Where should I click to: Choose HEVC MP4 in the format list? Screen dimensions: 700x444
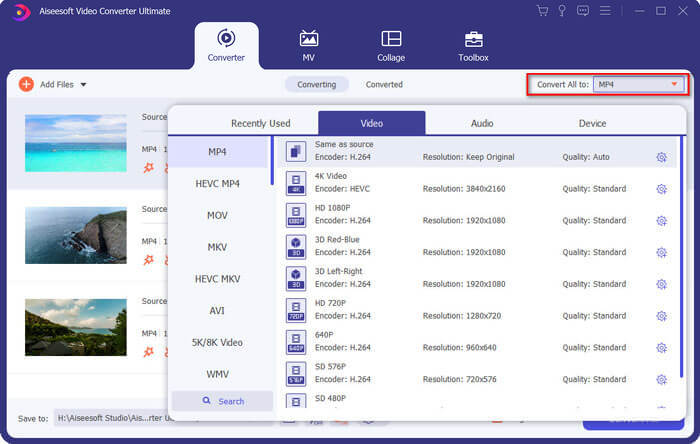pyautogui.click(x=217, y=183)
